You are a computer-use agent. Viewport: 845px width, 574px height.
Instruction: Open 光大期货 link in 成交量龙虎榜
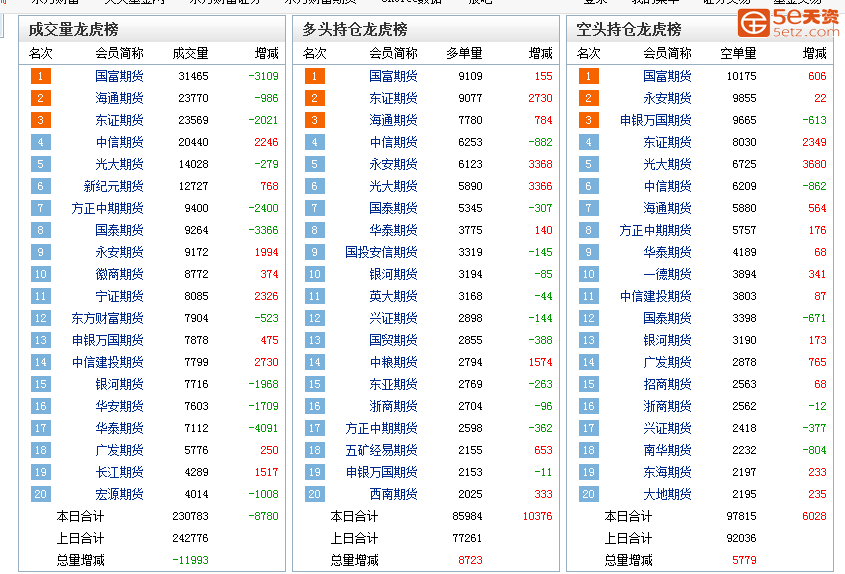click(119, 164)
